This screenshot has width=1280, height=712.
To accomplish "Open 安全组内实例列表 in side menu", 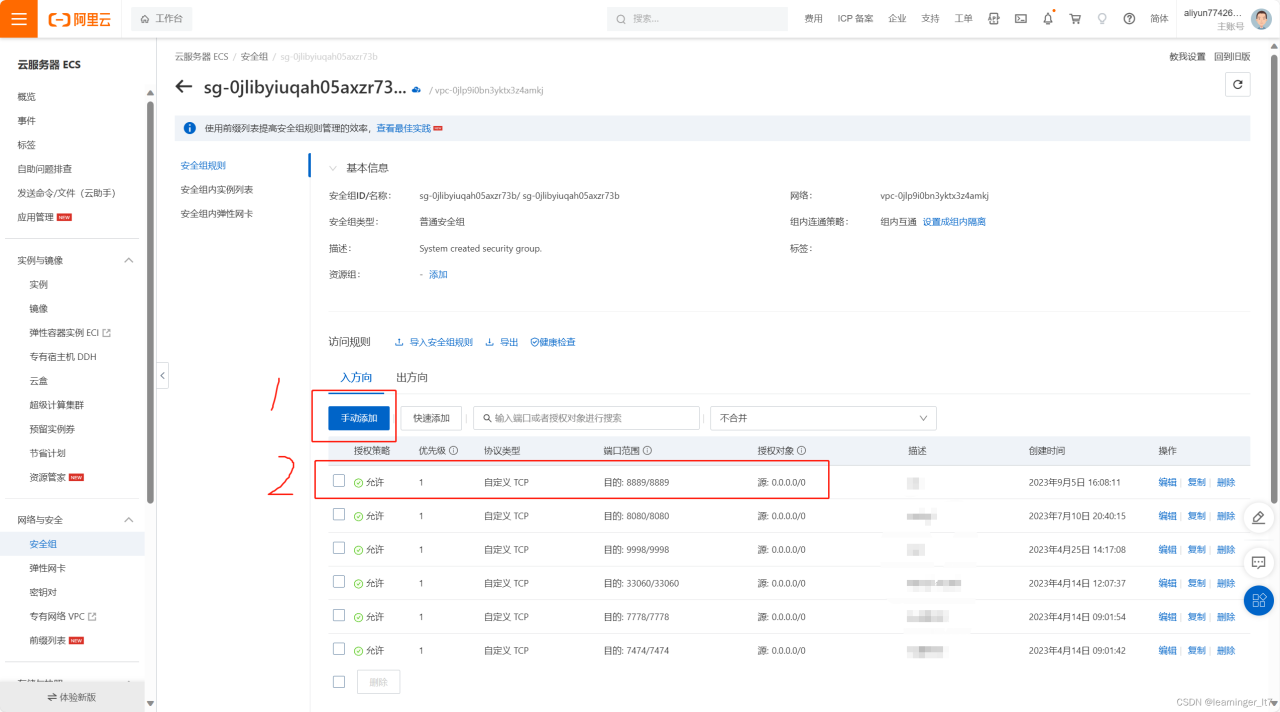I will pyautogui.click(x=216, y=189).
